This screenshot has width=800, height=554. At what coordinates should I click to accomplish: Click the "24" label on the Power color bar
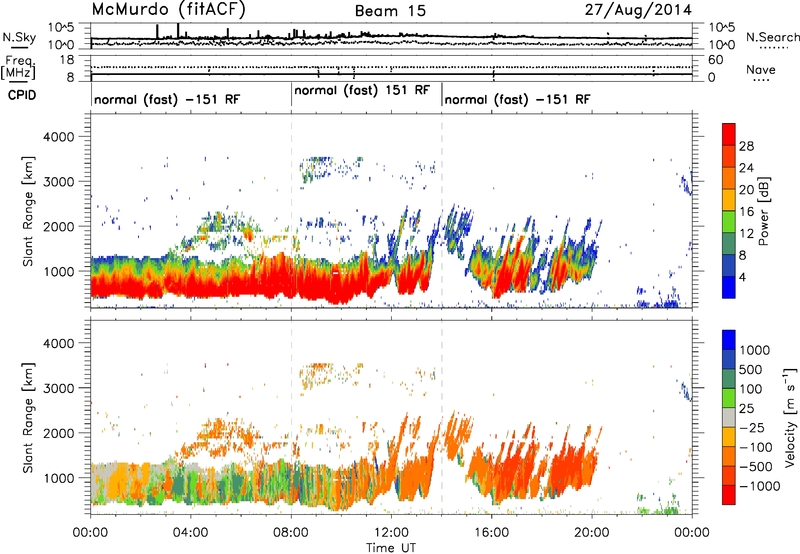tap(746, 168)
